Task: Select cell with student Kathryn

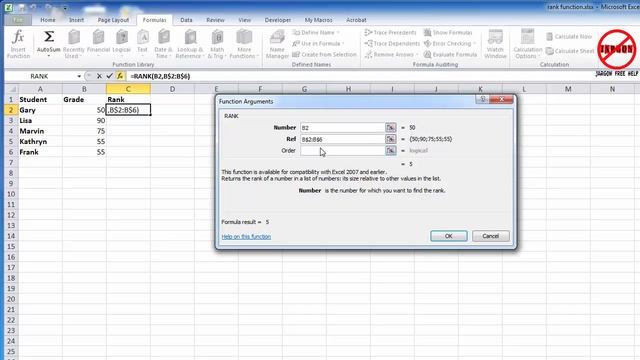Action: click(x=40, y=142)
